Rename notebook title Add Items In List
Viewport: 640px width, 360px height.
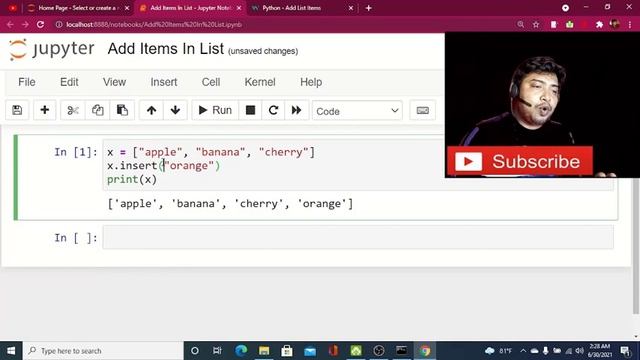[x=166, y=49]
